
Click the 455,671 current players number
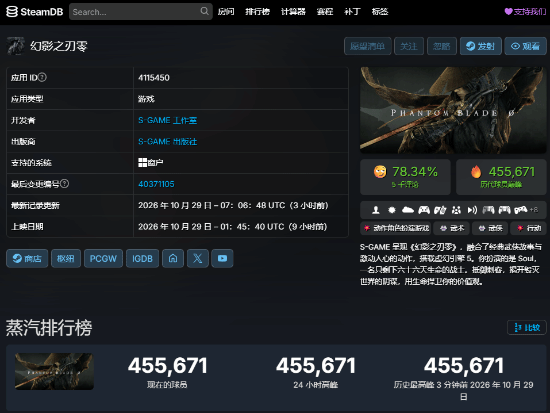(x=167, y=366)
